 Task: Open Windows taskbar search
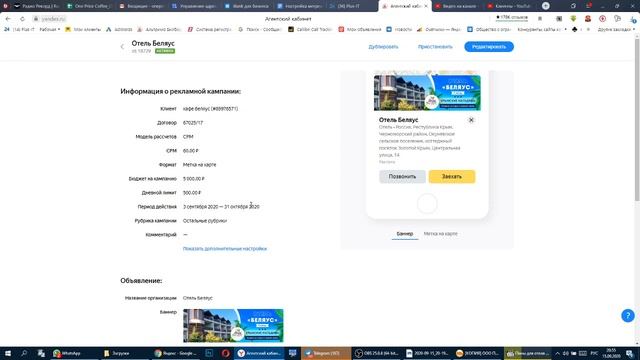point(24,353)
